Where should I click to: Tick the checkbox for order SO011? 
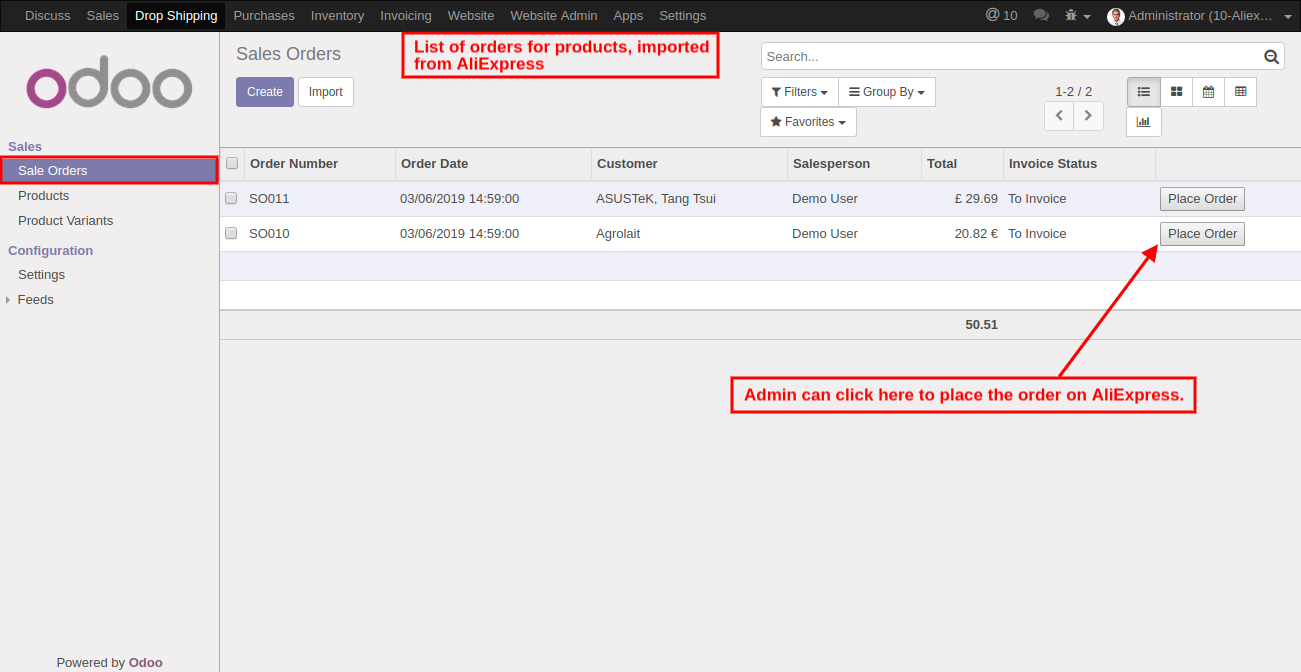click(x=231, y=198)
